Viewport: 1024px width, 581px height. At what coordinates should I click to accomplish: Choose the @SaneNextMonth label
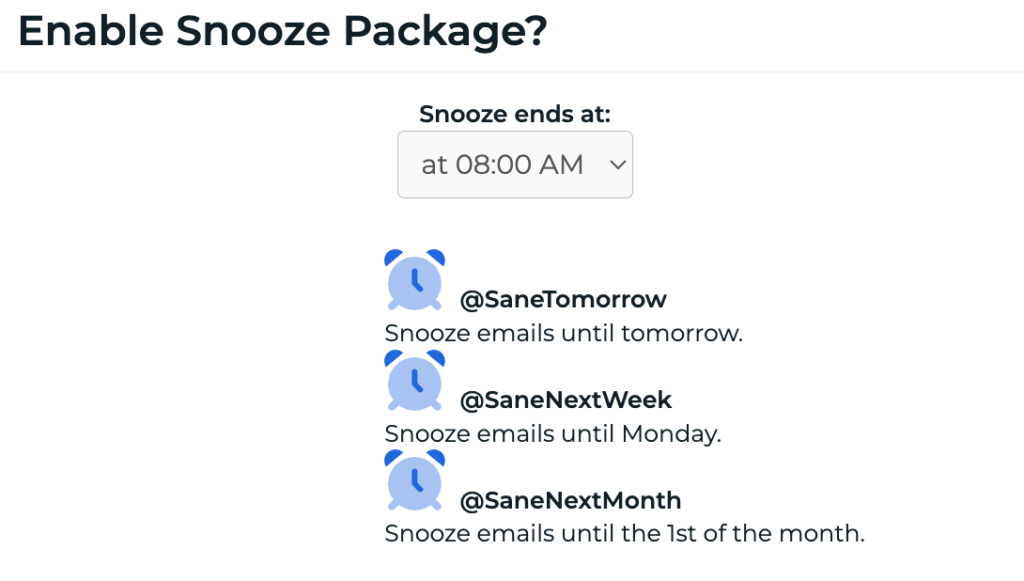(x=570, y=500)
